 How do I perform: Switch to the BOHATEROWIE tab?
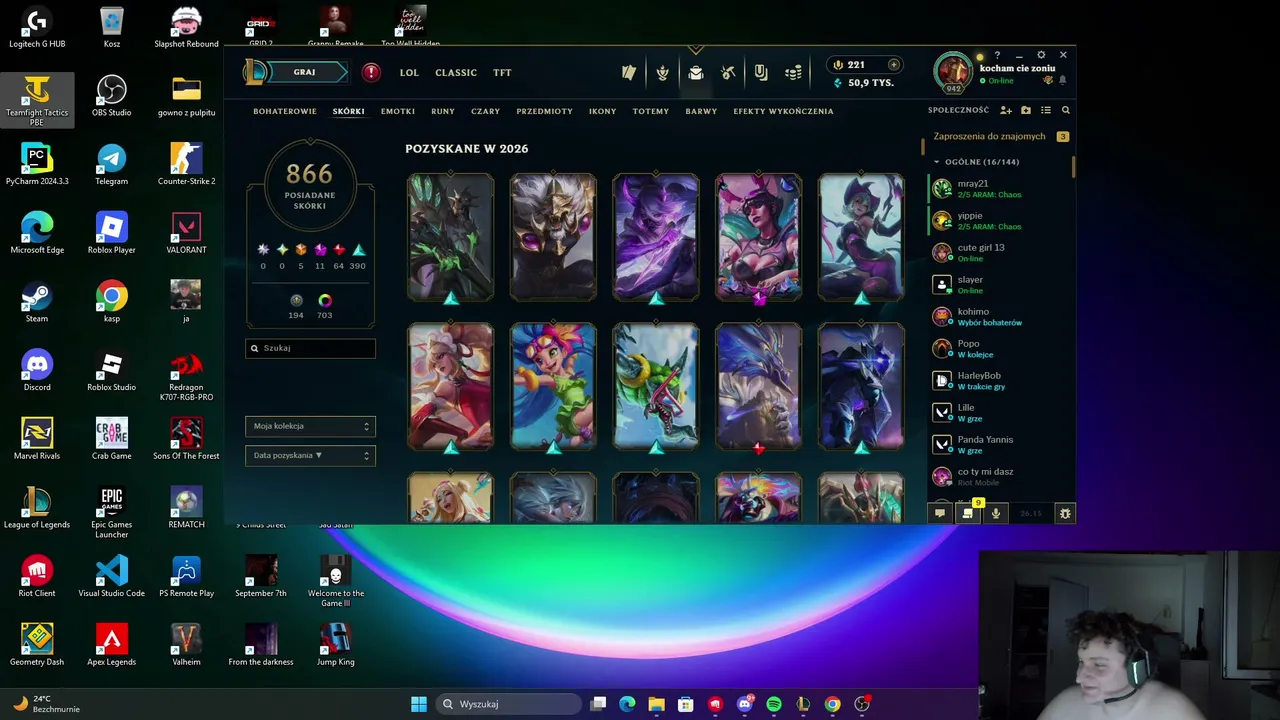tap(285, 111)
